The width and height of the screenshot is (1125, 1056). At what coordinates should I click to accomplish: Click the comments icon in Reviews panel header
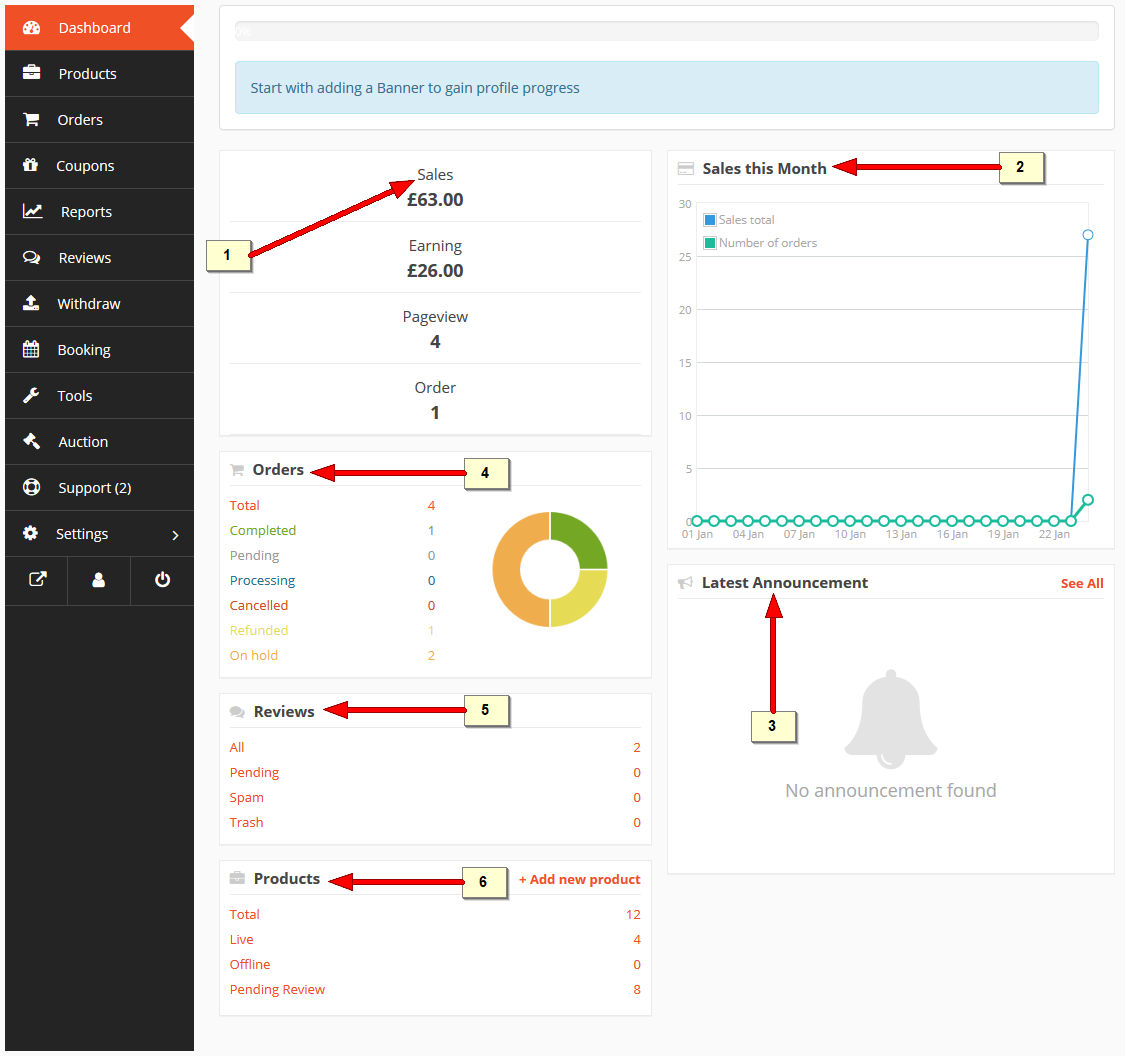pos(237,712)
